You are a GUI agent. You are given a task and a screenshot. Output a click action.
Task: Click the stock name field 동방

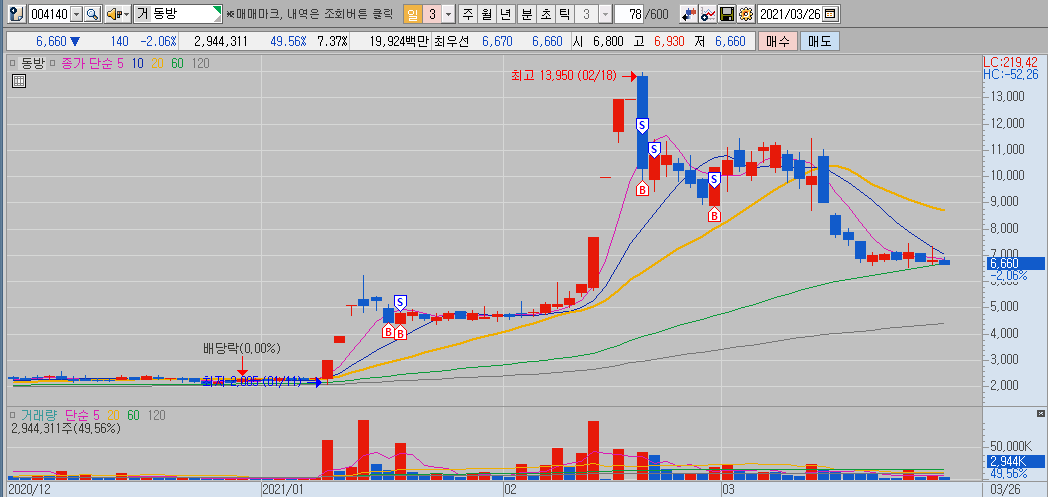point(178,13)
